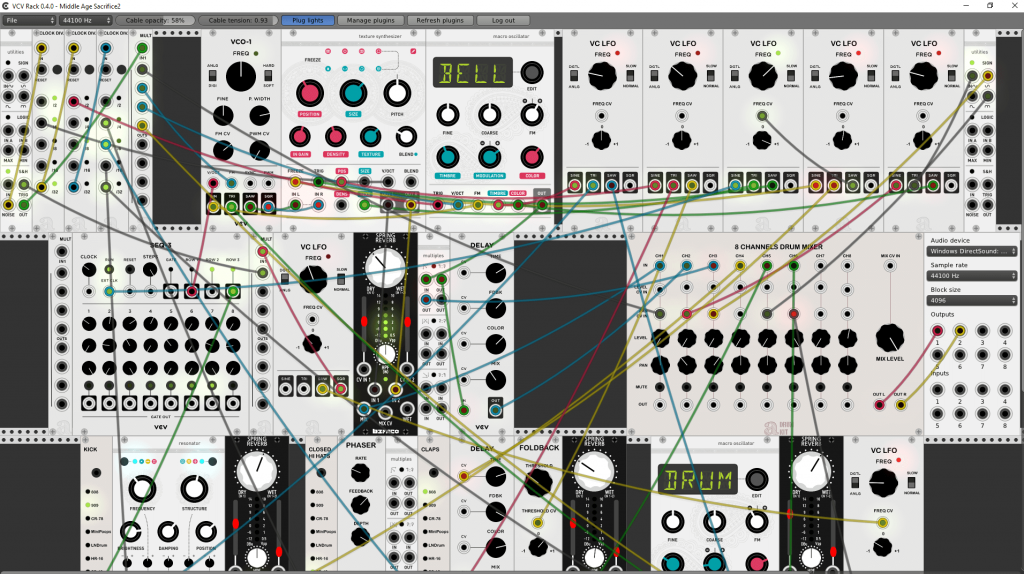Screen dimensions: 1024x574
Task: Click the TIMBRE knob on the BELL oscillator
Action: (x=447, y=157)
